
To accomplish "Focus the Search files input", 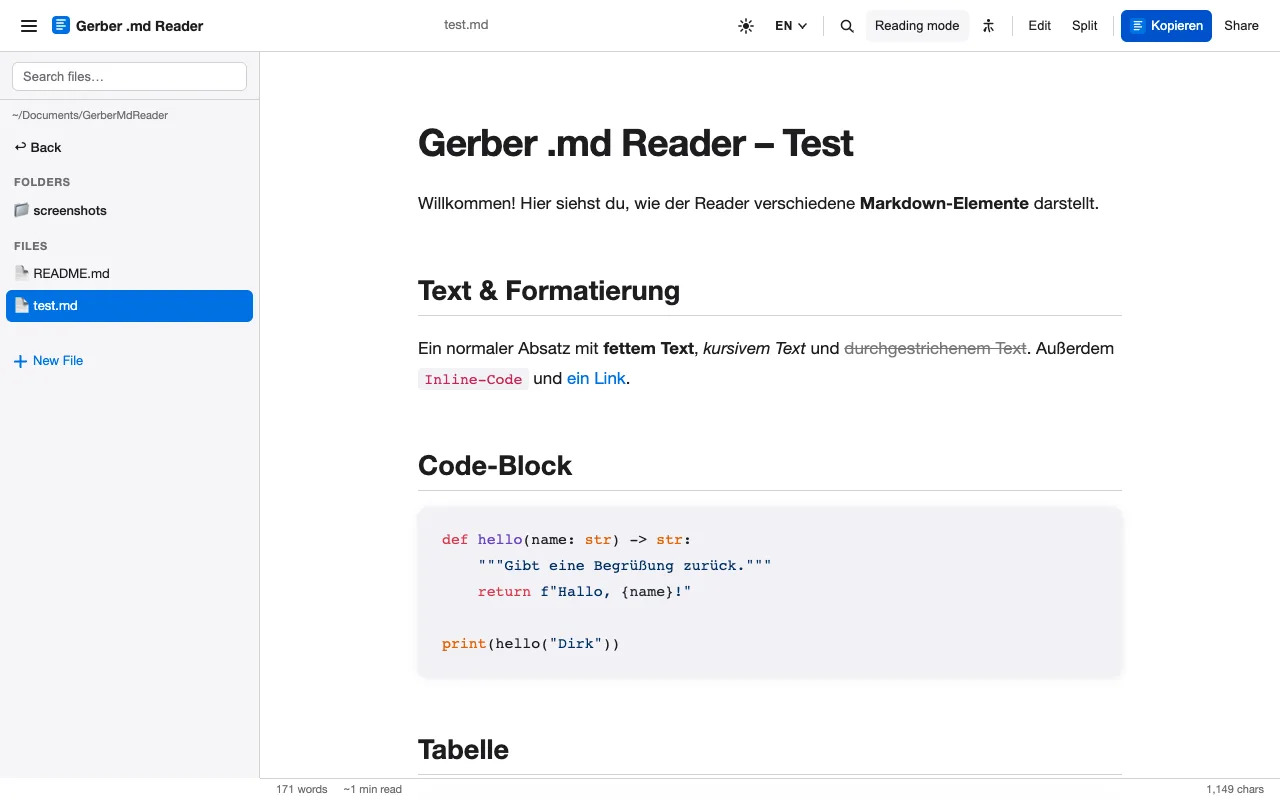I will pyautogui.click(x=129, y=76).
